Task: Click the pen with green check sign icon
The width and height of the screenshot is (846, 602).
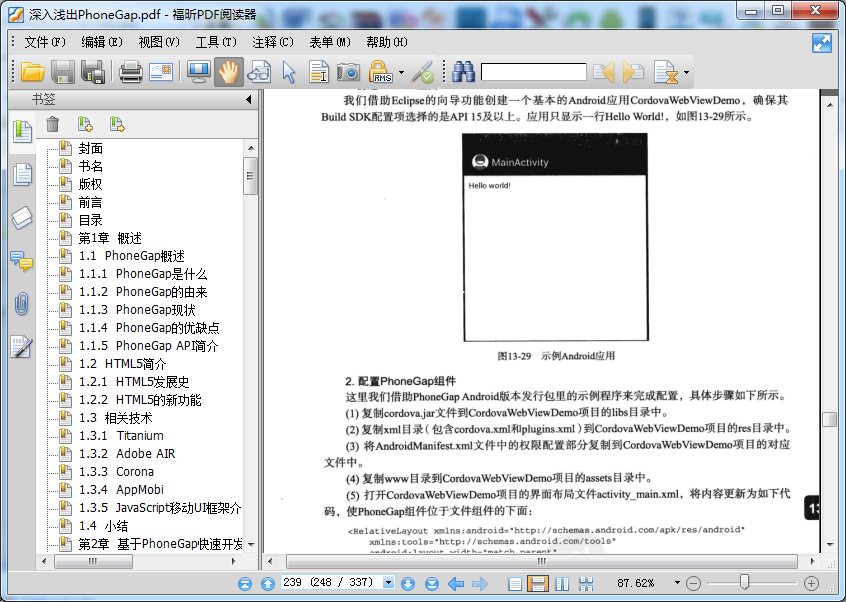Action: (422, 72)
